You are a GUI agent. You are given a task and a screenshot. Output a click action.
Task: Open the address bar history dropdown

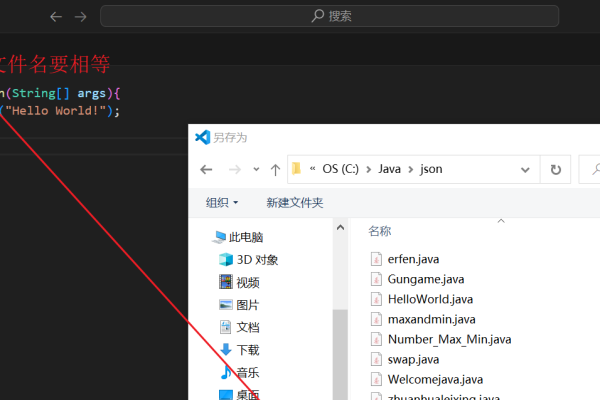pyautogui.click(x=525, y=170)
